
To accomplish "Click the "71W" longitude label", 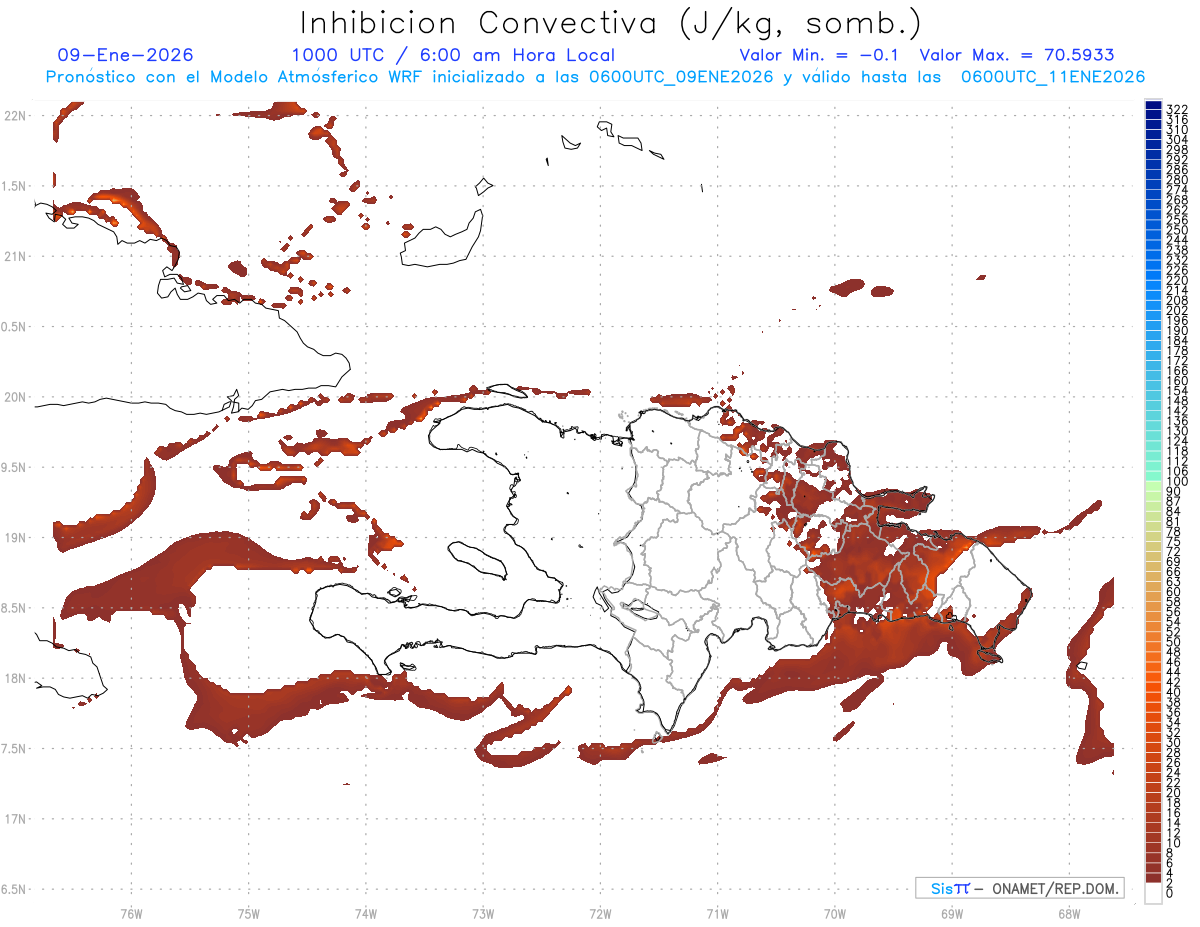I will tap(717, 913).
